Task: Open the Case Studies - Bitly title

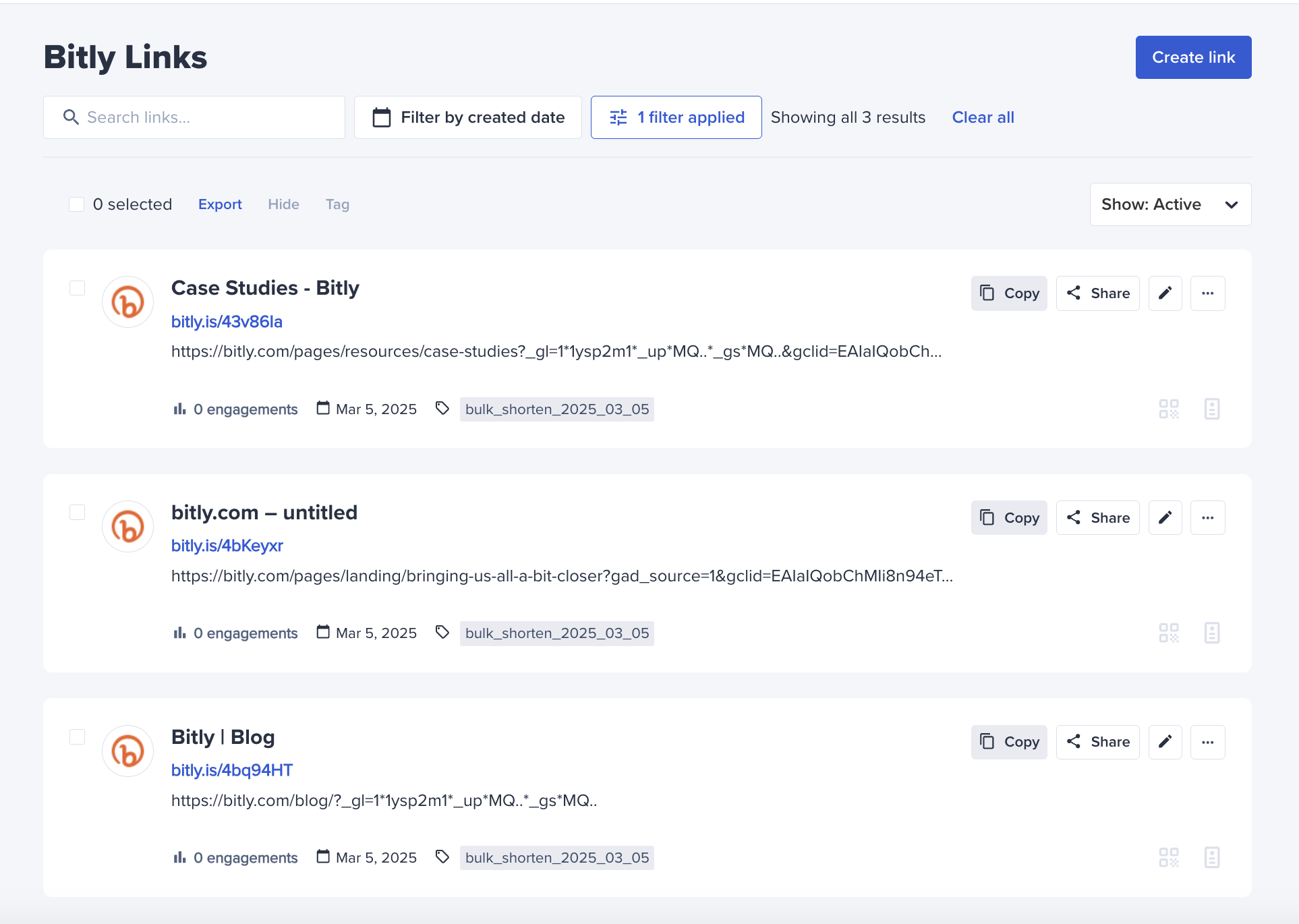Action: pyautogui.click(x=265, y=288)
